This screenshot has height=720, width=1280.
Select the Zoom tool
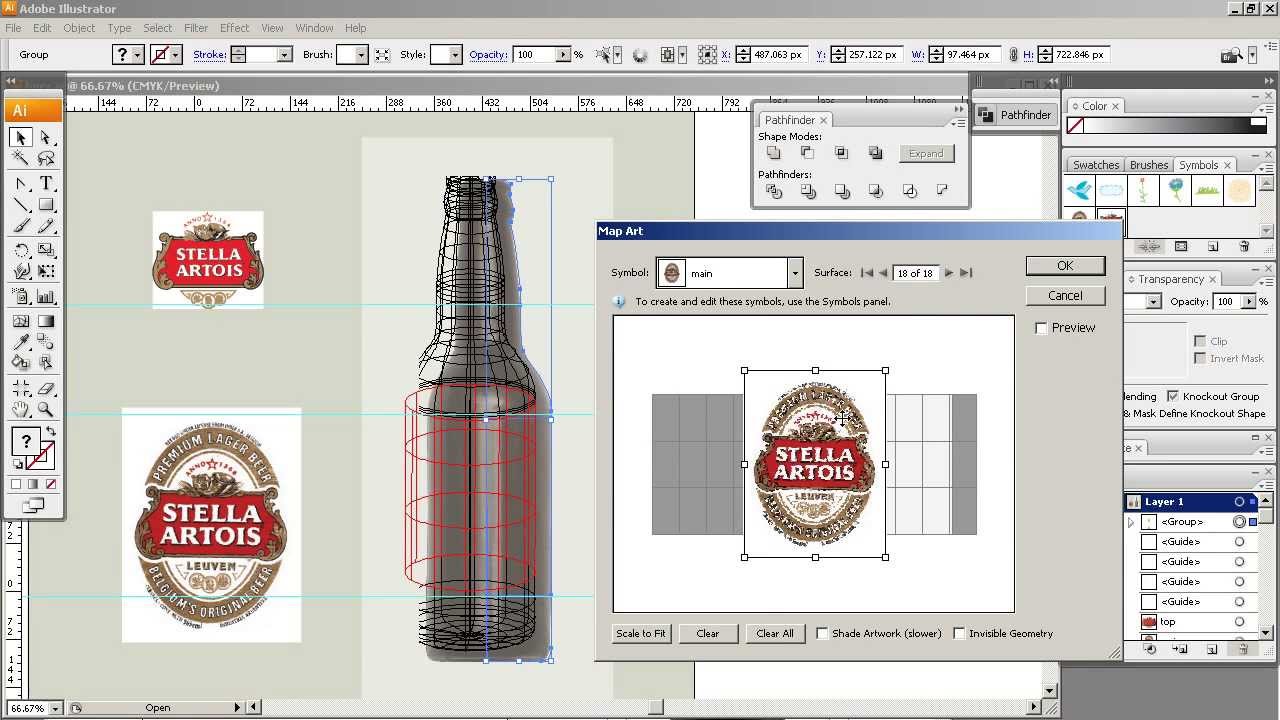tap(46, 409)
